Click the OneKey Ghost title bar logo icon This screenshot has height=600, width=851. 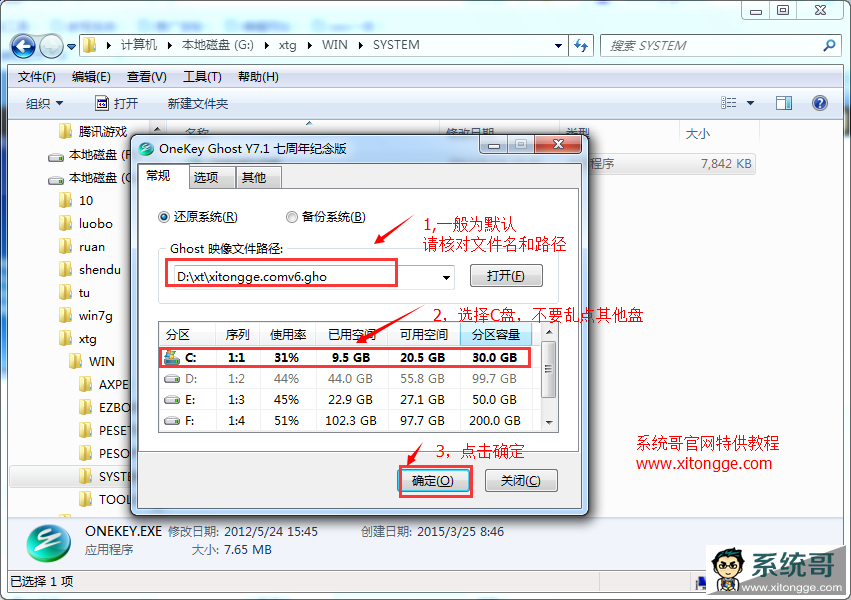(145, 149)
